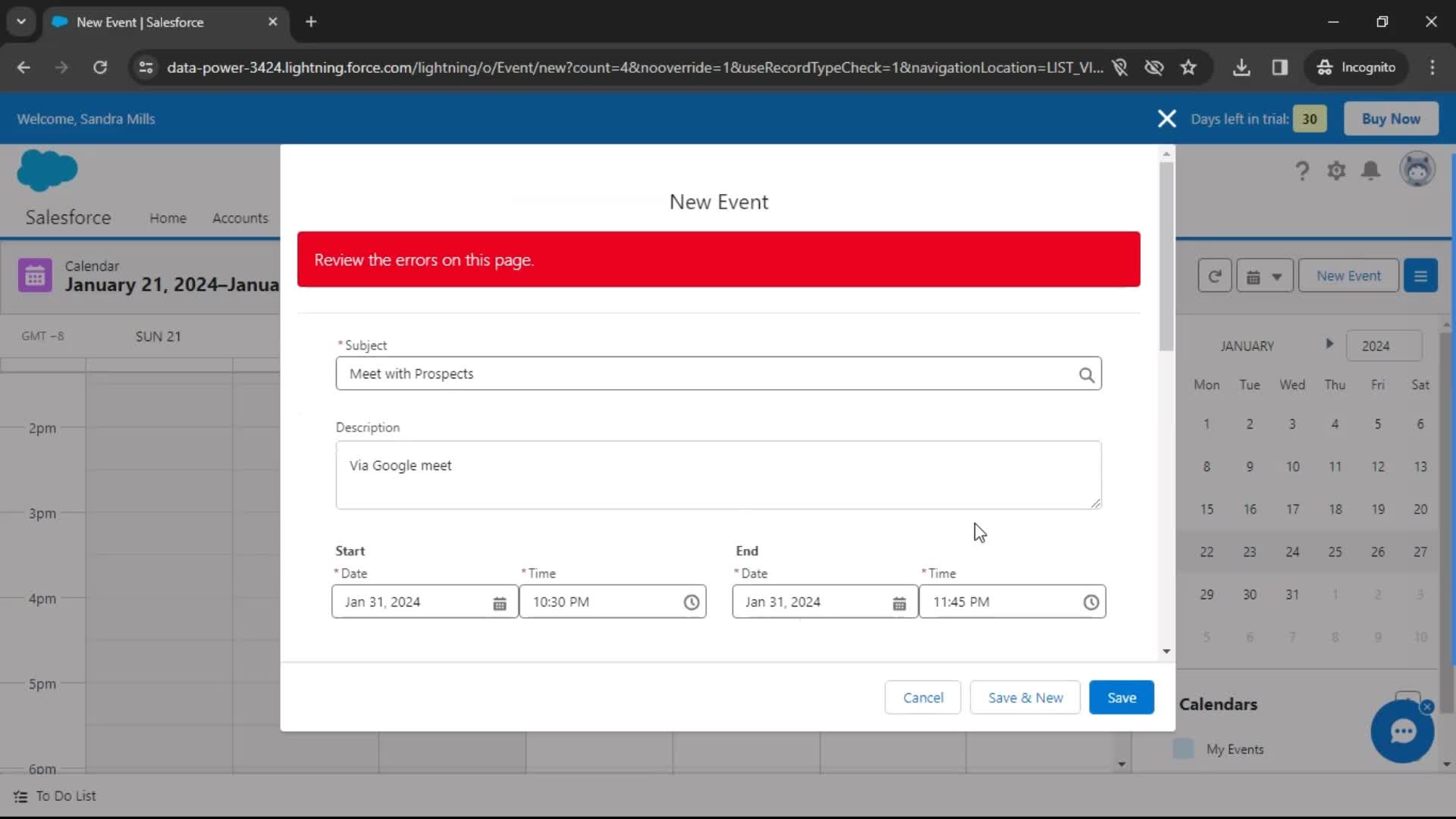Open the Start date calendar picker icon
The image size is (1456, 819).
point(500,603)
